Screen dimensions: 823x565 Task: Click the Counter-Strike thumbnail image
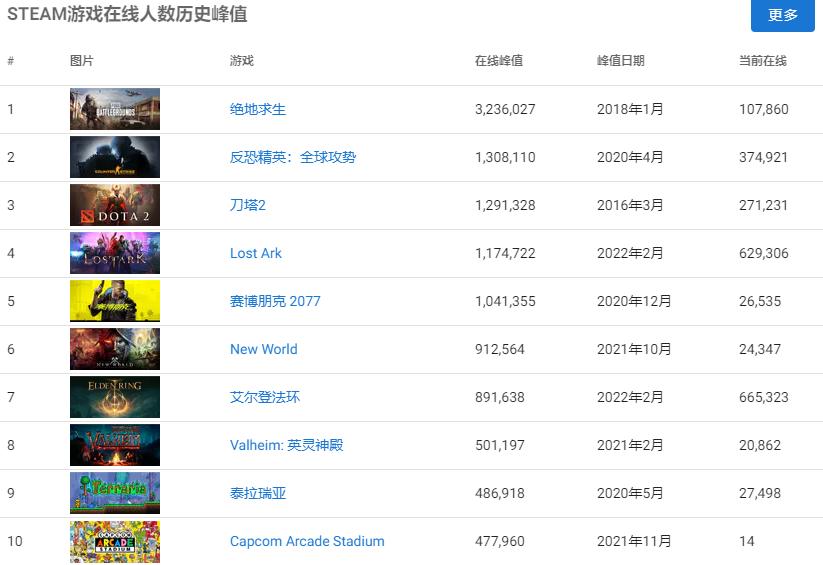pos(115,157)
